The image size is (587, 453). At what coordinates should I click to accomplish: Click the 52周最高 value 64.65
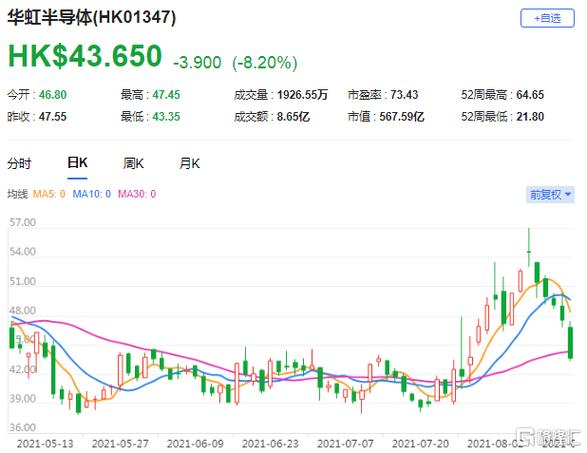530,95
